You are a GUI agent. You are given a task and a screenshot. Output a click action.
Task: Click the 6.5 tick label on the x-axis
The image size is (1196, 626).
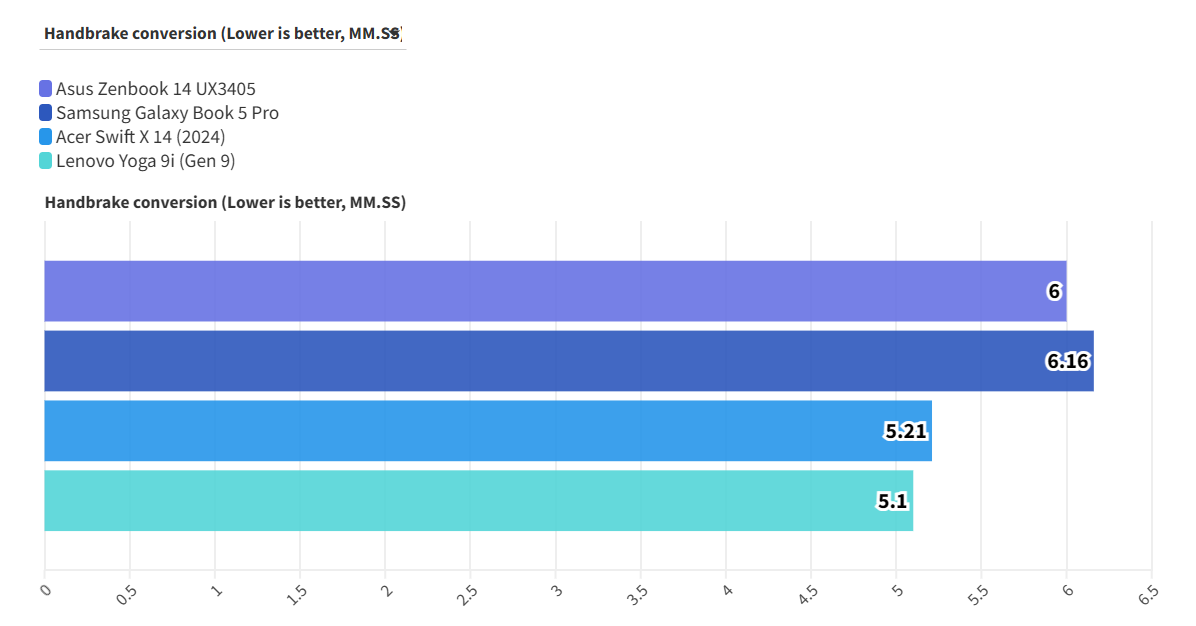[1149, 594]
